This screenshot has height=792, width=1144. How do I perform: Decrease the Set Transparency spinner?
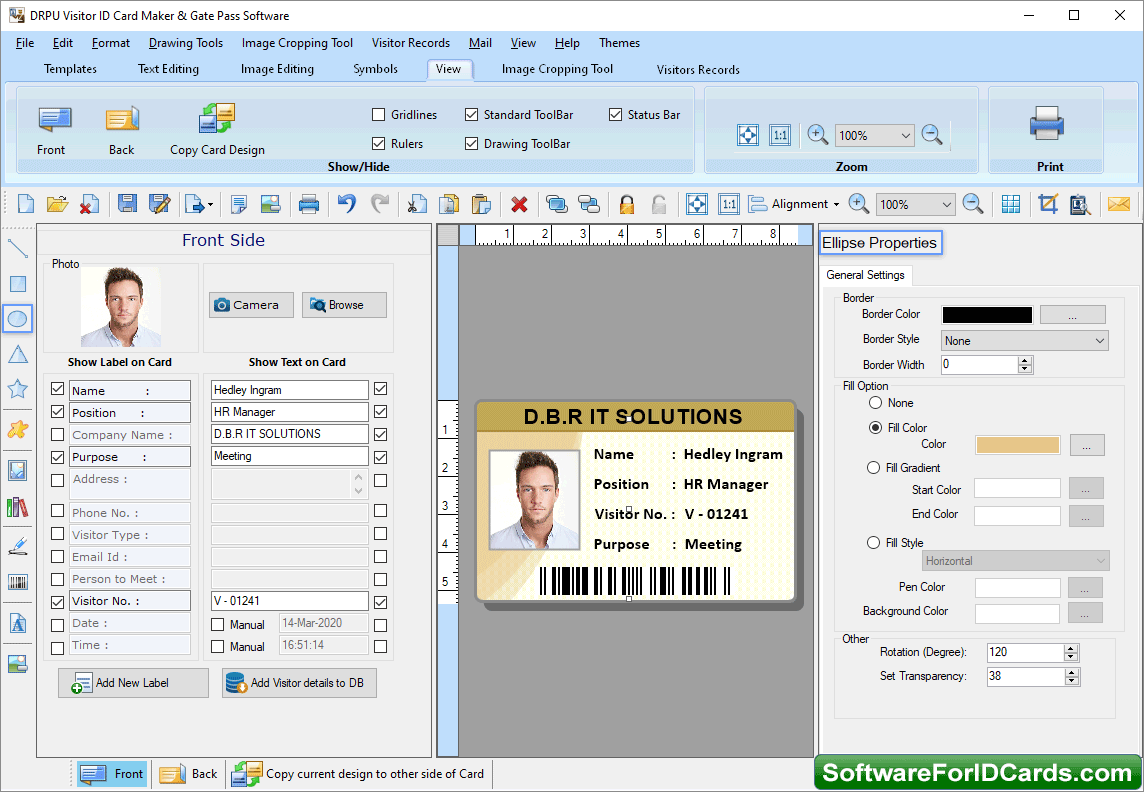pos(1071,680)
